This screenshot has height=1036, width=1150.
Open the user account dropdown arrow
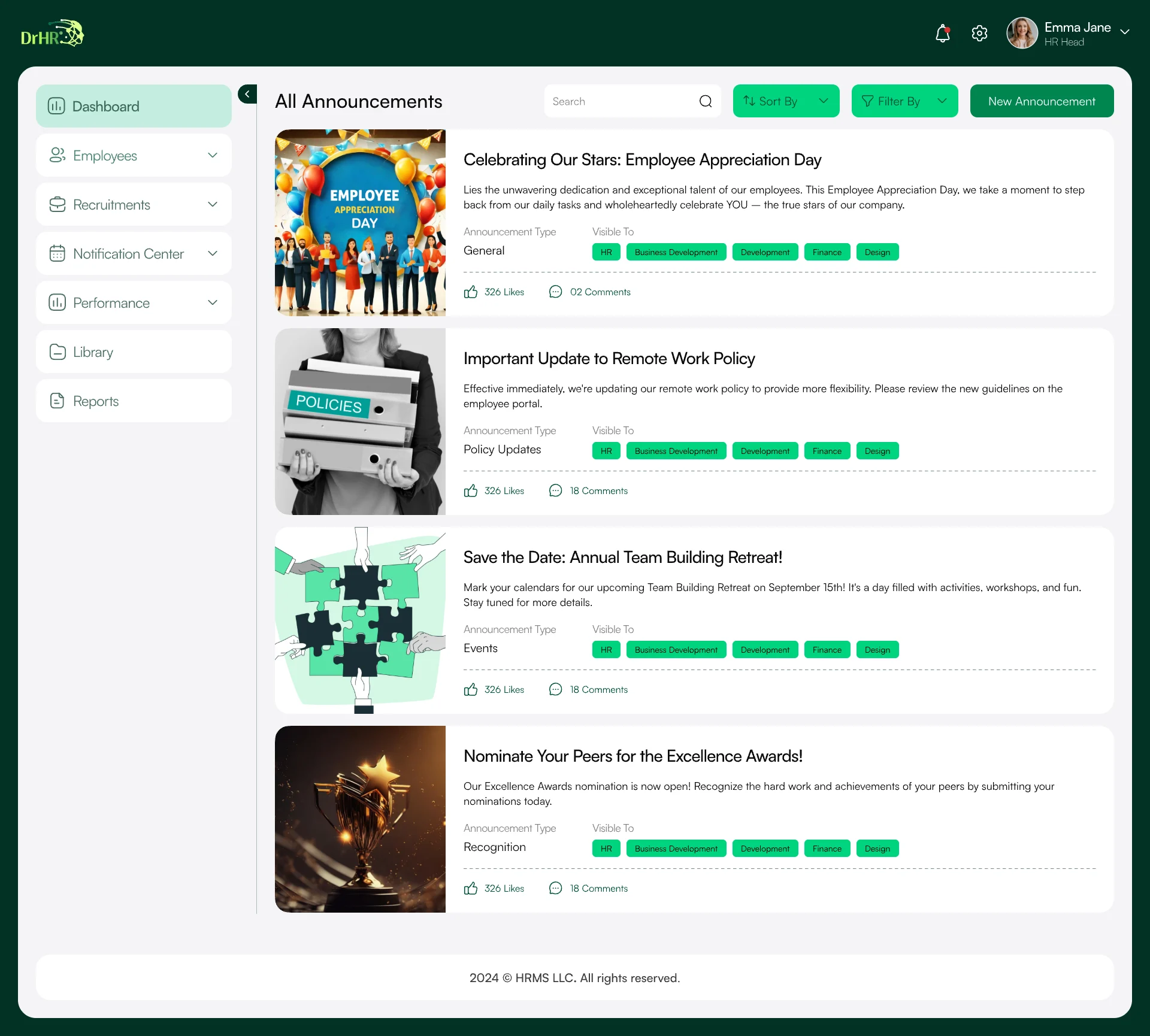1125,32
